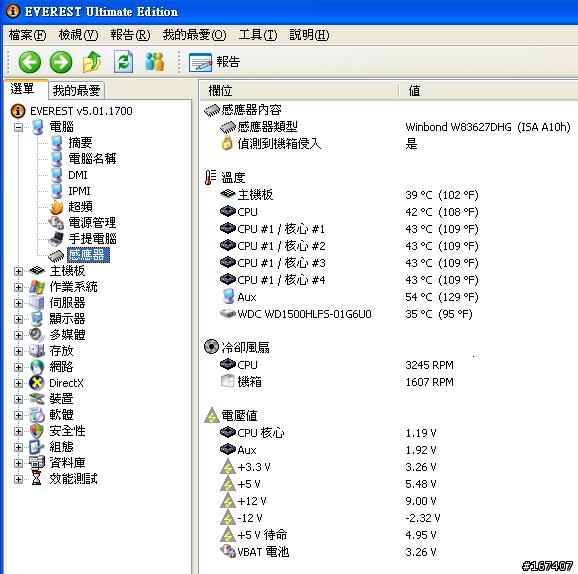Click the database icon for 資料庫
578x574 pixels.
[37, 462]
